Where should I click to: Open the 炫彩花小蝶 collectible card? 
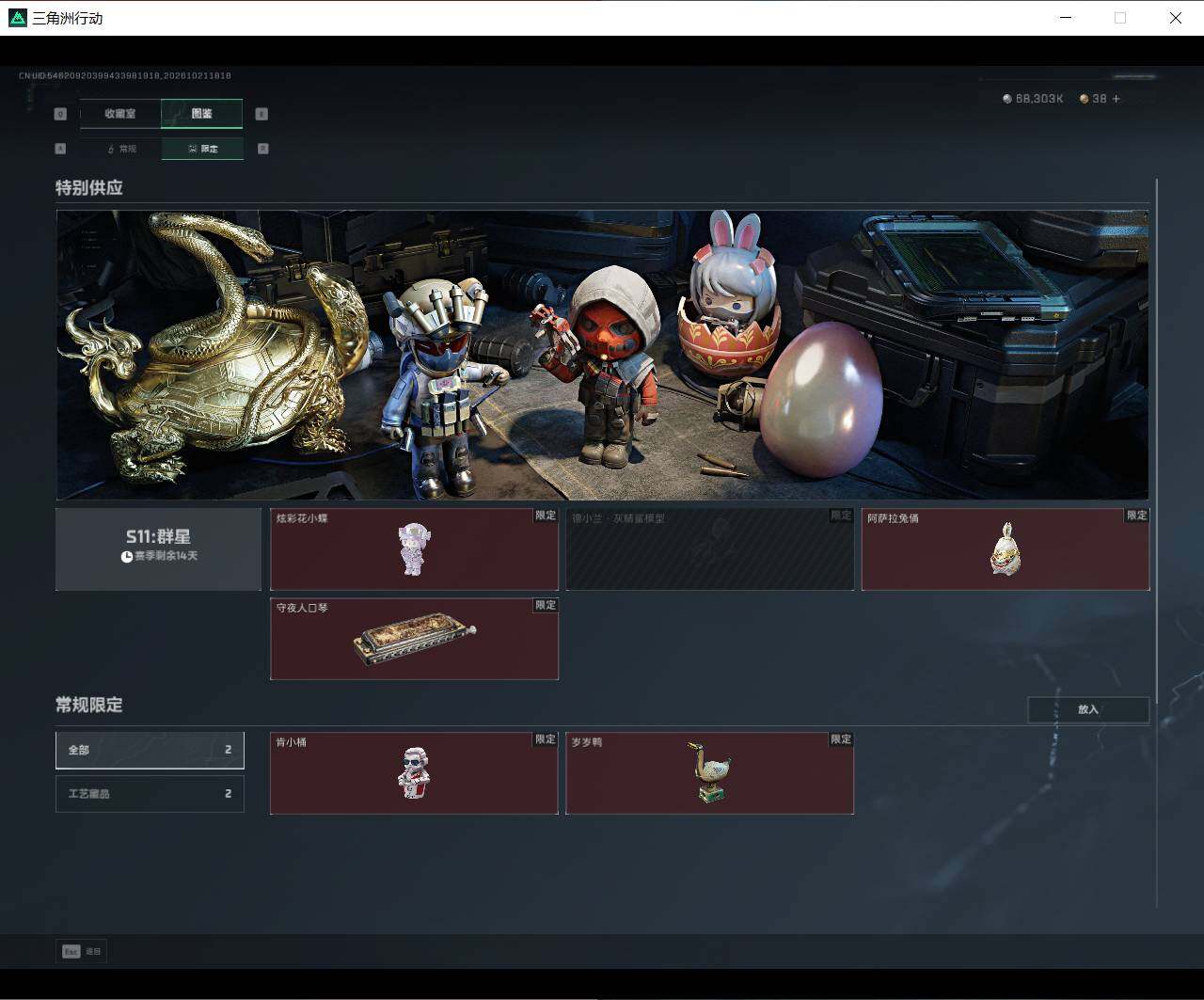[x=414, y=549]
